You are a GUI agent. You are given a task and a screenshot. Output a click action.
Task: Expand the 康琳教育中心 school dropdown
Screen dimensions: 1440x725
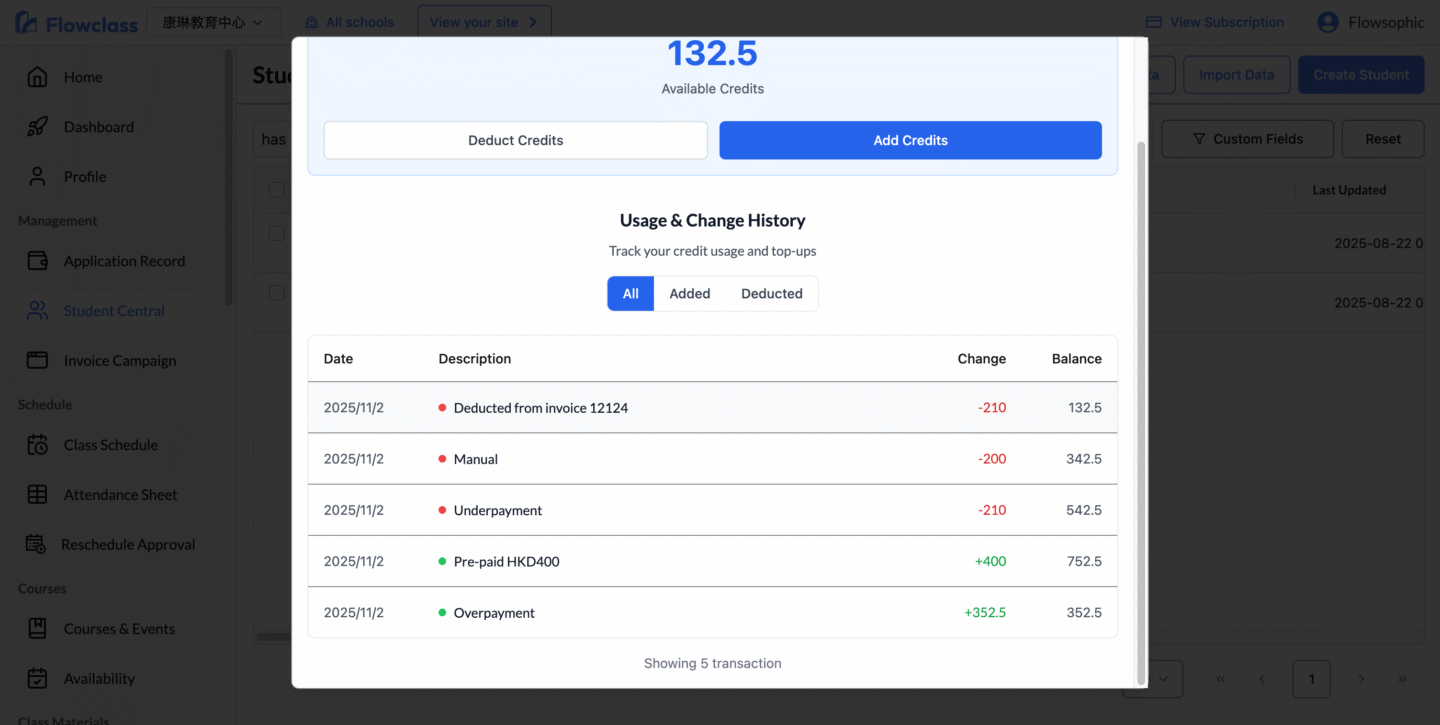click(213, 22)
